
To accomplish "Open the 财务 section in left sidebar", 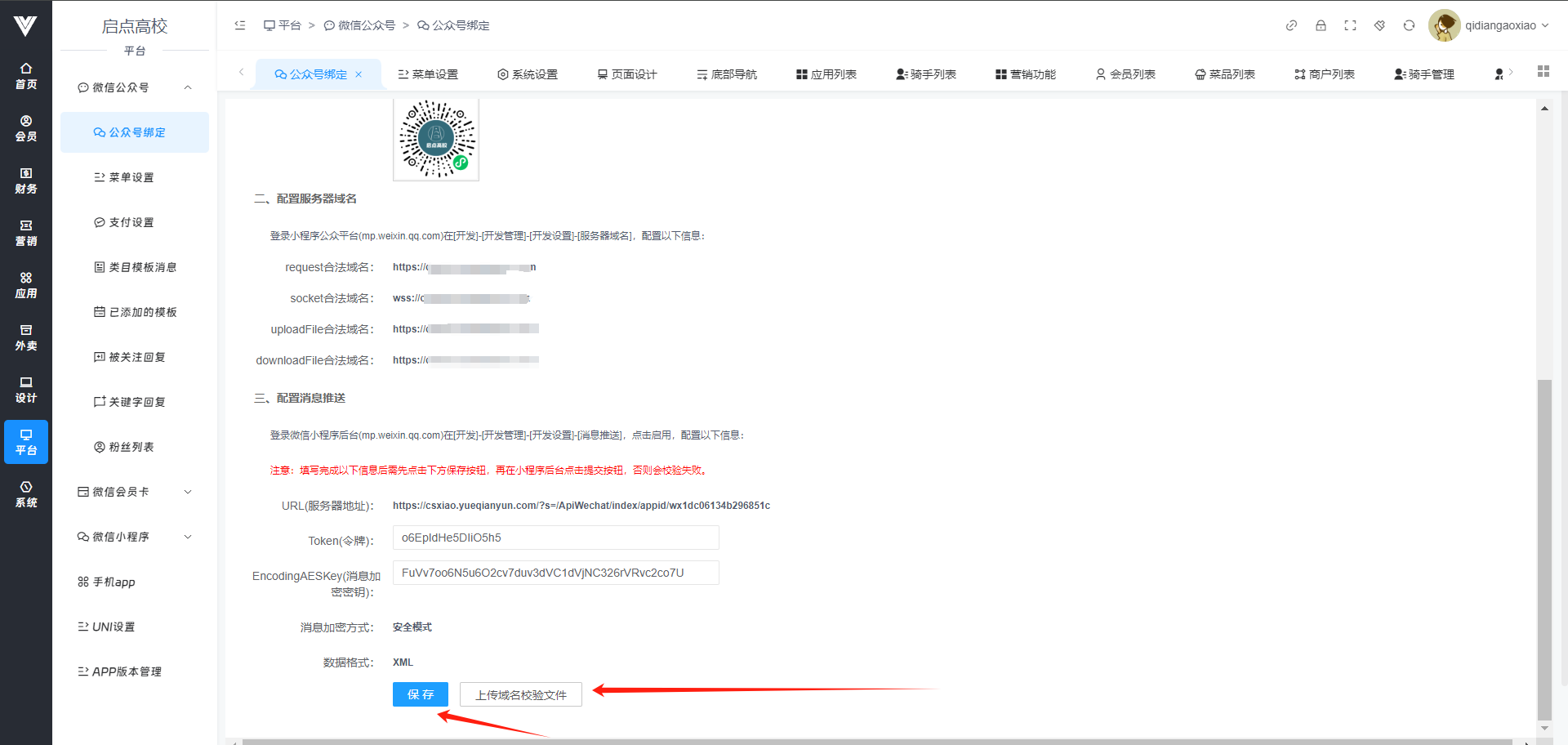I will pos(26,181).
